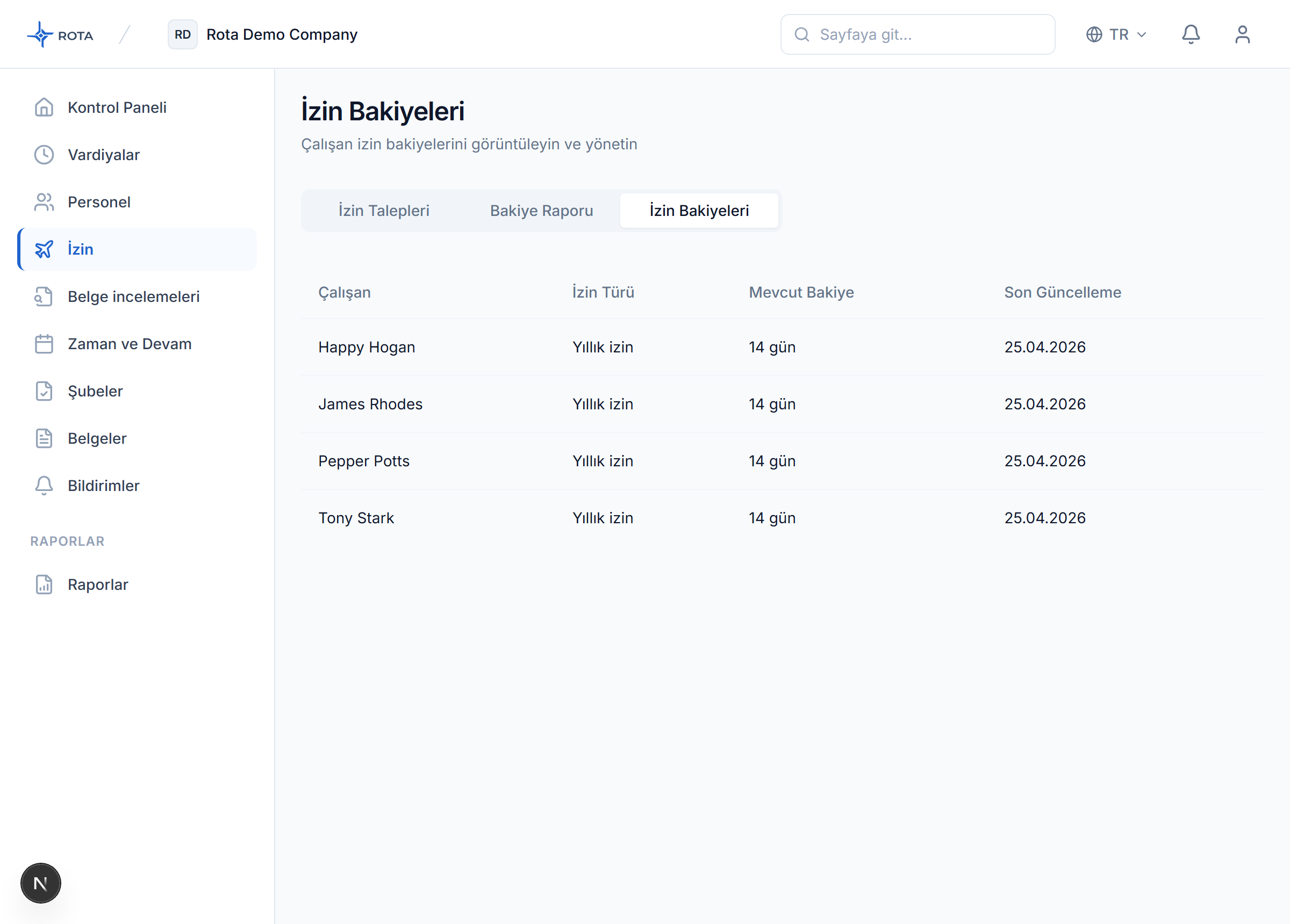Screen dimensions: 1290x924
Task: Click the Şubeler file-check icon
Action: (44, 391)
